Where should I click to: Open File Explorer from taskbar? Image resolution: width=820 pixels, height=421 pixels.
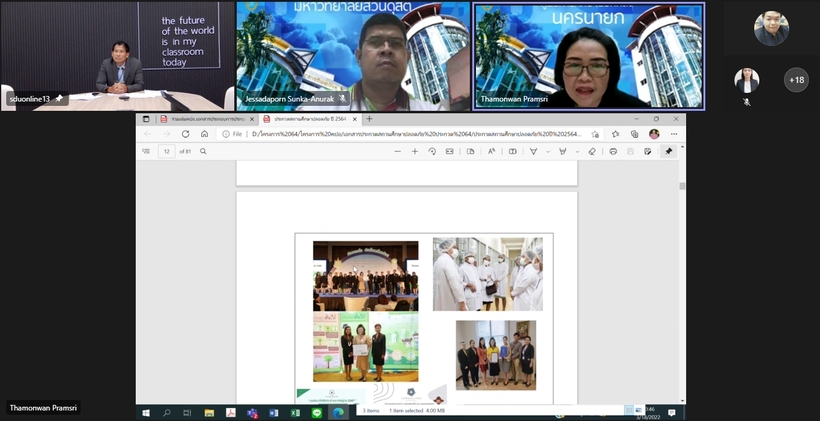(209, 413)
